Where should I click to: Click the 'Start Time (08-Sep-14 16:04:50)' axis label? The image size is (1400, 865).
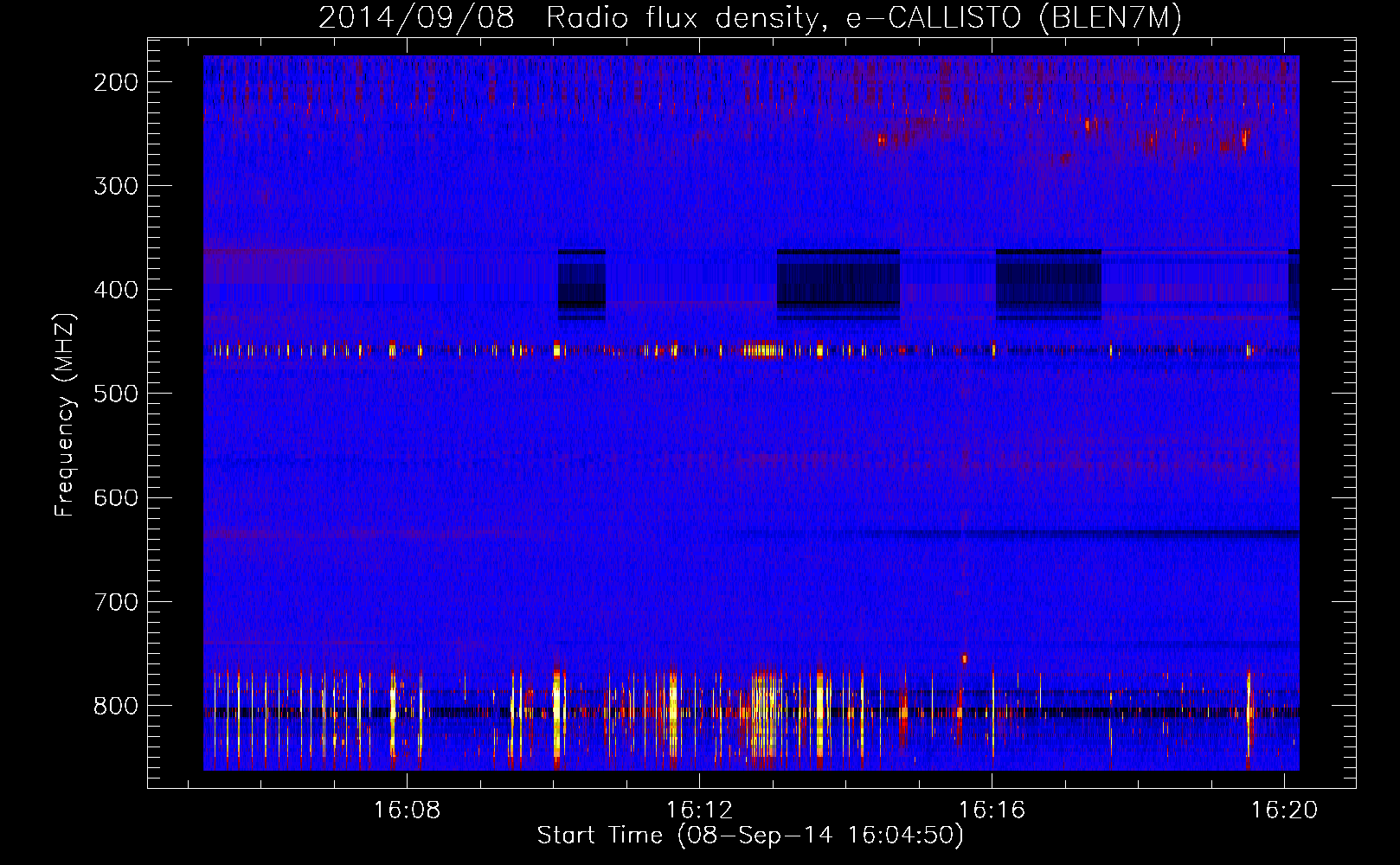coord(750,835)
